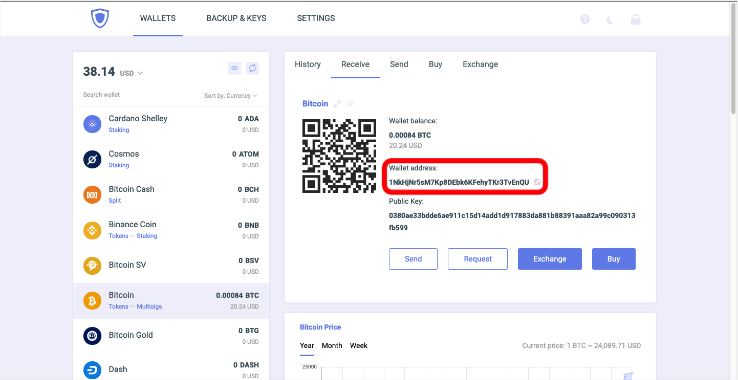Click Split link under Bitcoin Cash

point(115,201)
